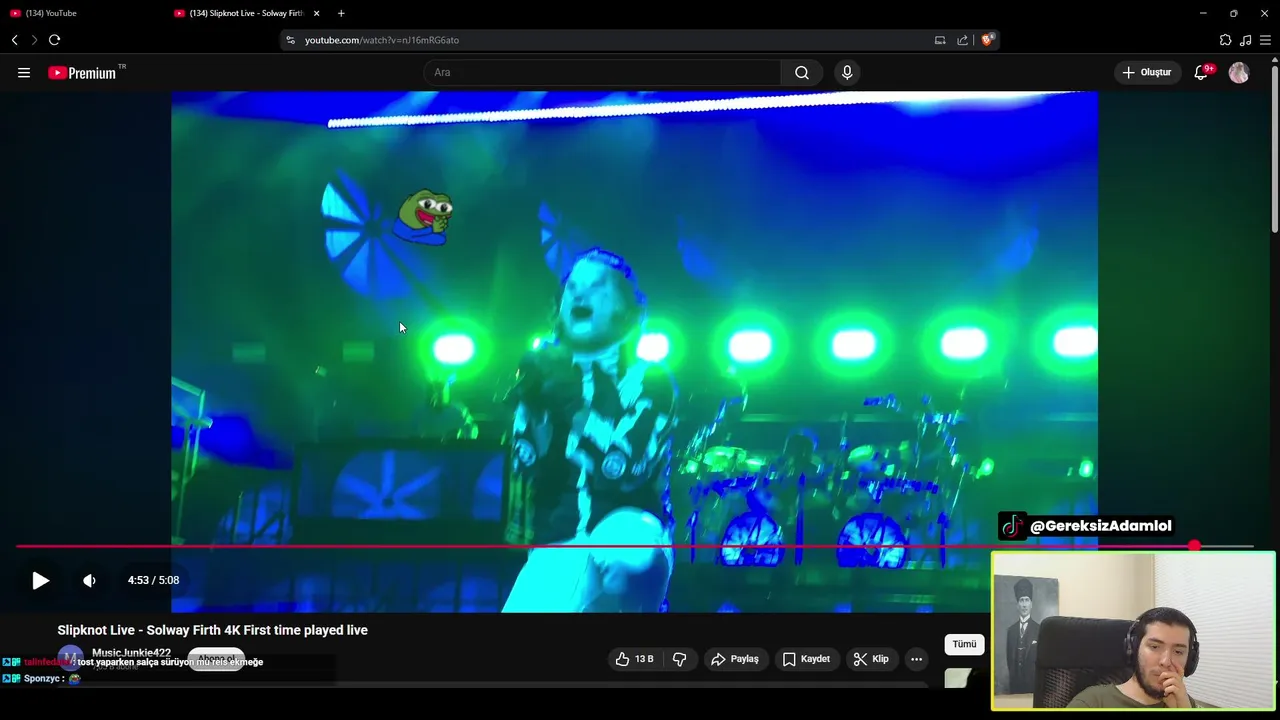Screen dimensions: 1280x720
Task: Open MusicJunkie422 channel name
Action: [x=131, y=653]
